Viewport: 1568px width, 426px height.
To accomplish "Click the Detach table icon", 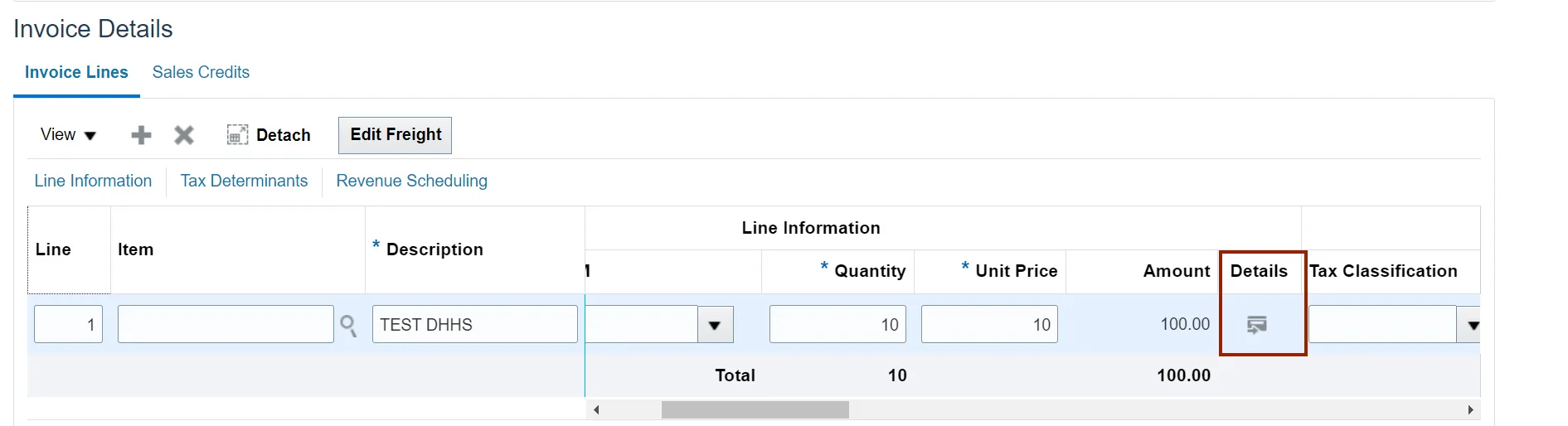I will [x=237, y=135].
